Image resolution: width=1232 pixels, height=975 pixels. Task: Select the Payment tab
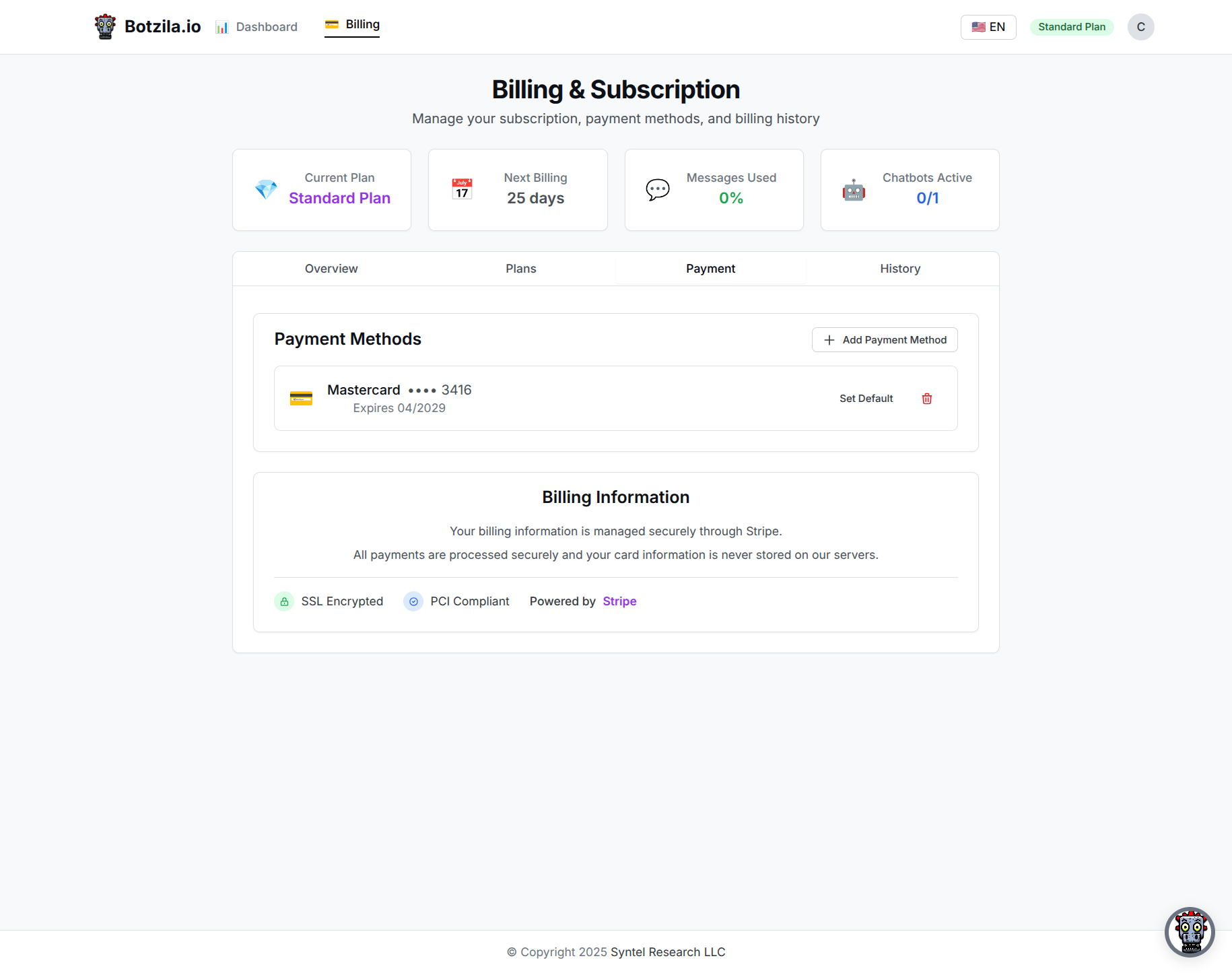pyautogui.click(x=710, y=269)
